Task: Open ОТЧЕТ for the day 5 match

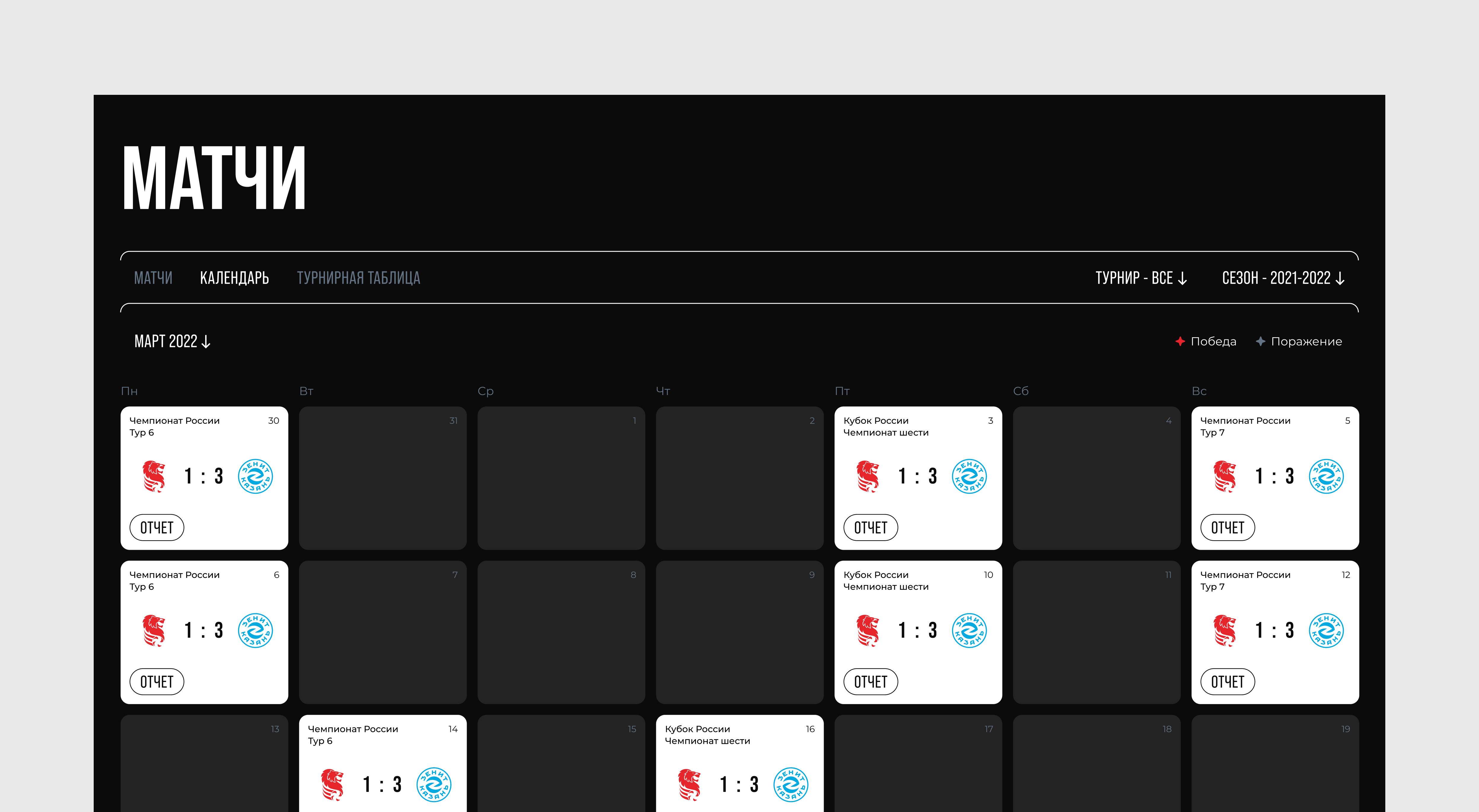Action: tap(1228, 528)
